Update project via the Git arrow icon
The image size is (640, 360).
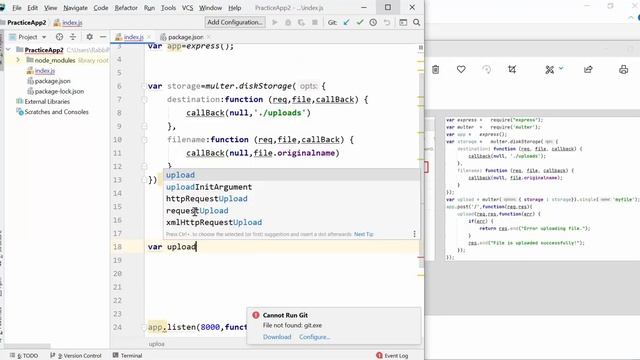(x=346, y=22)
